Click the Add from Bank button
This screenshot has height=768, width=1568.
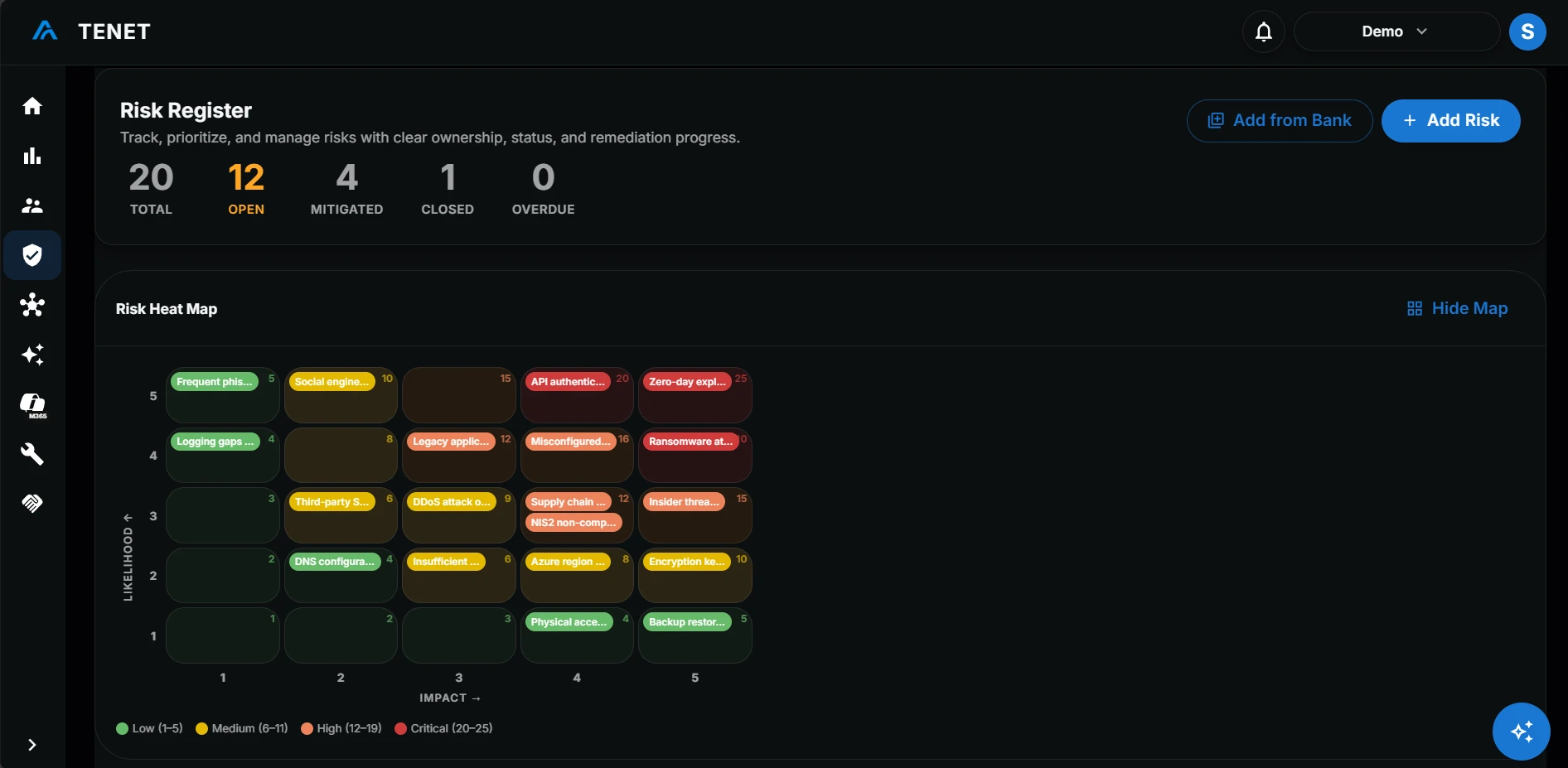1280,121
